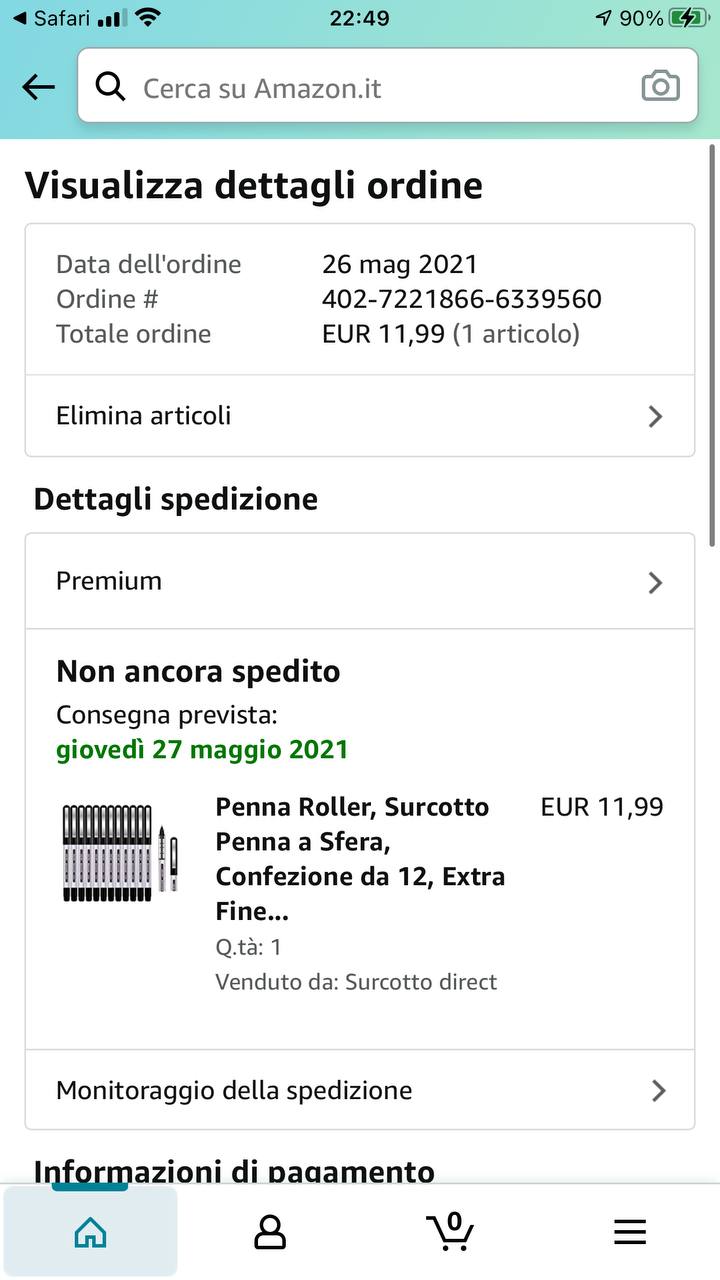Open the hamburger menu icon
This screenshot has height=1280, width=720.
click(630, 1232)
